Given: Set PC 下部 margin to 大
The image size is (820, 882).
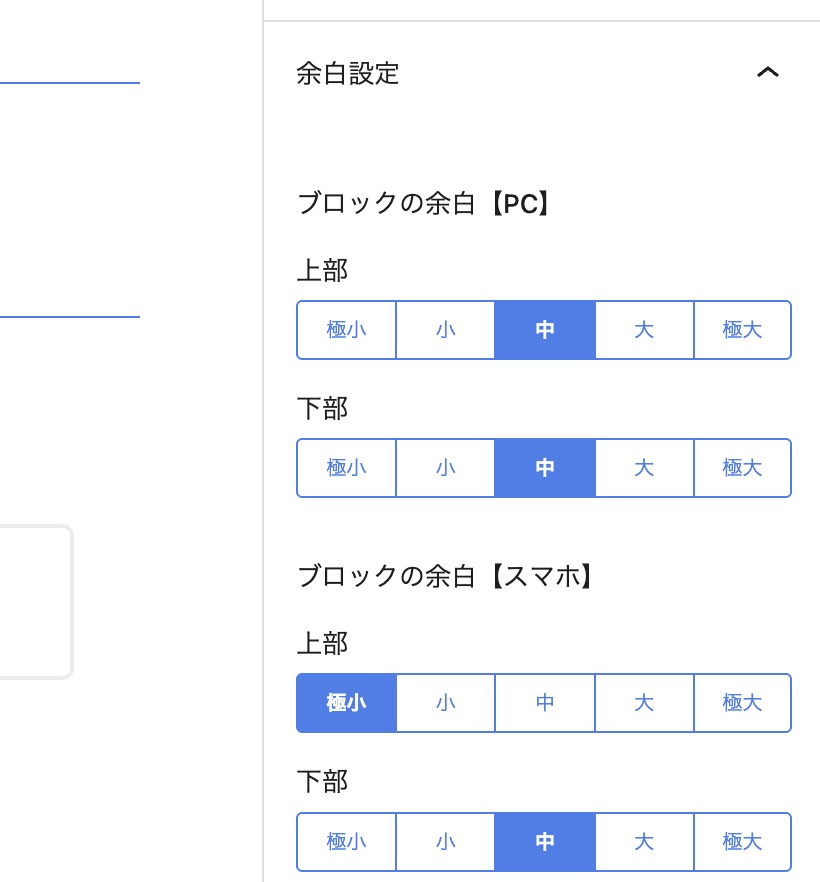Looking at the screenshot, I should (644, 468).
